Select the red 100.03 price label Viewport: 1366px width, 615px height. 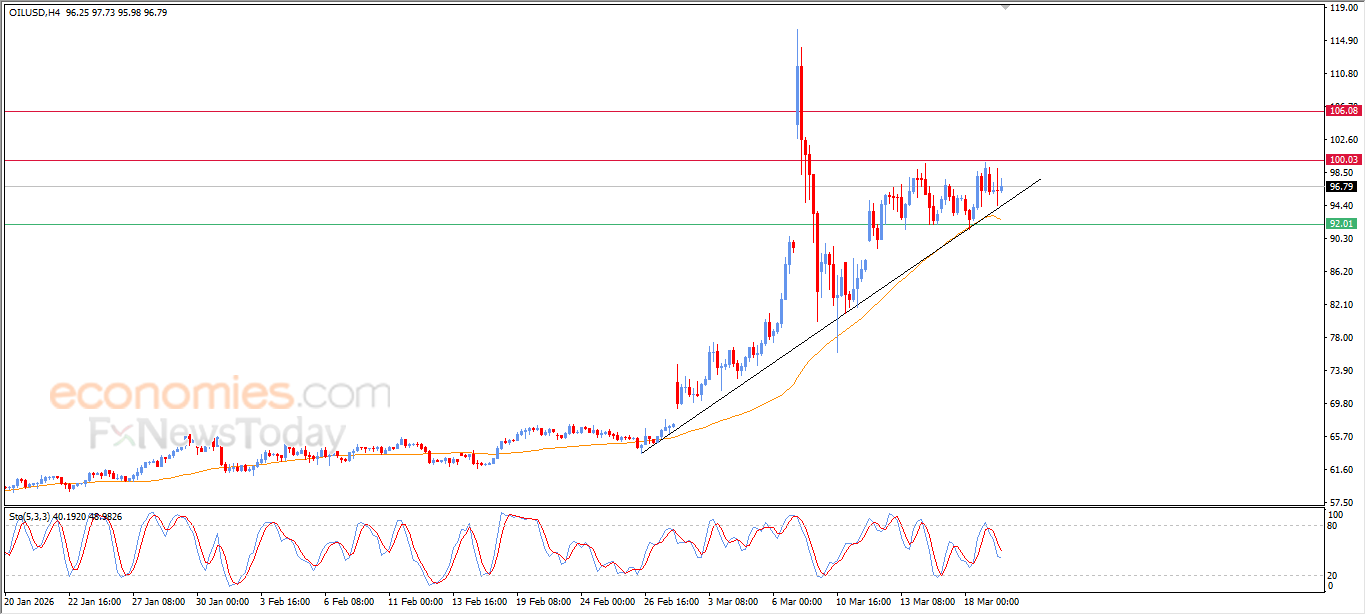[x=1342, y=160]
